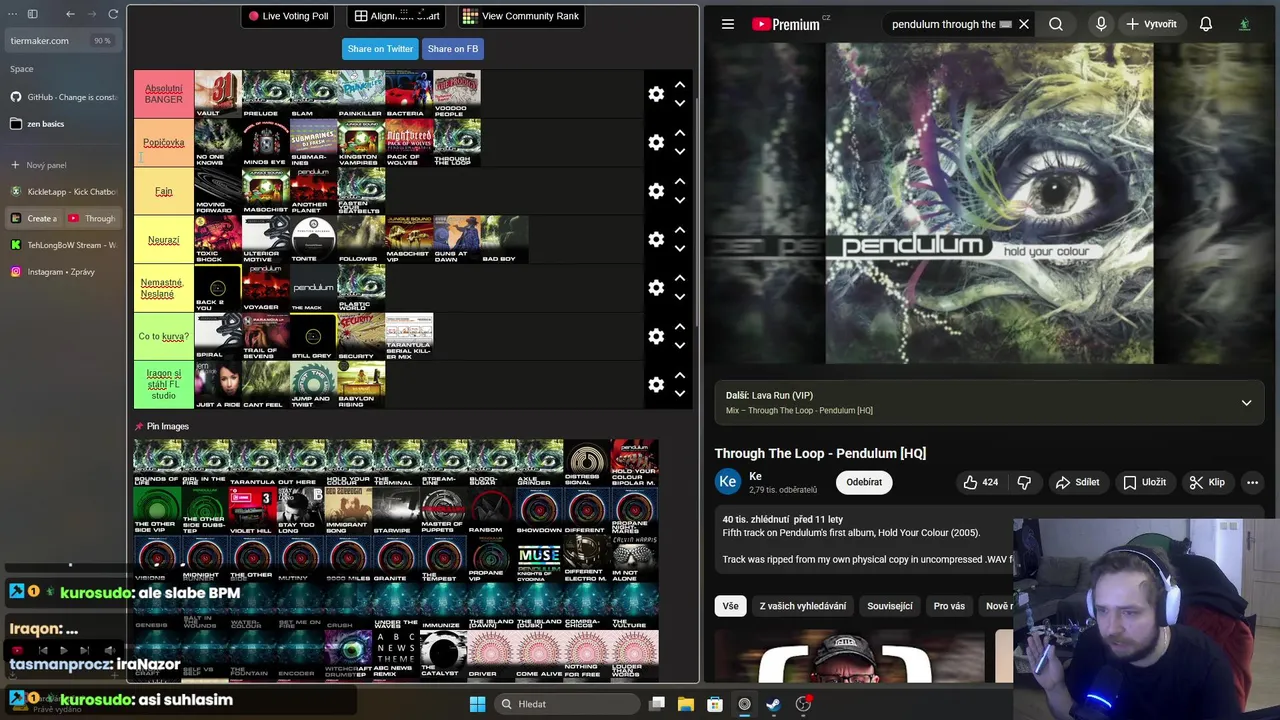Viewport: 1280px width, 720px height.
Task: Select the Through The Loop tile
Action: (457, 142)
